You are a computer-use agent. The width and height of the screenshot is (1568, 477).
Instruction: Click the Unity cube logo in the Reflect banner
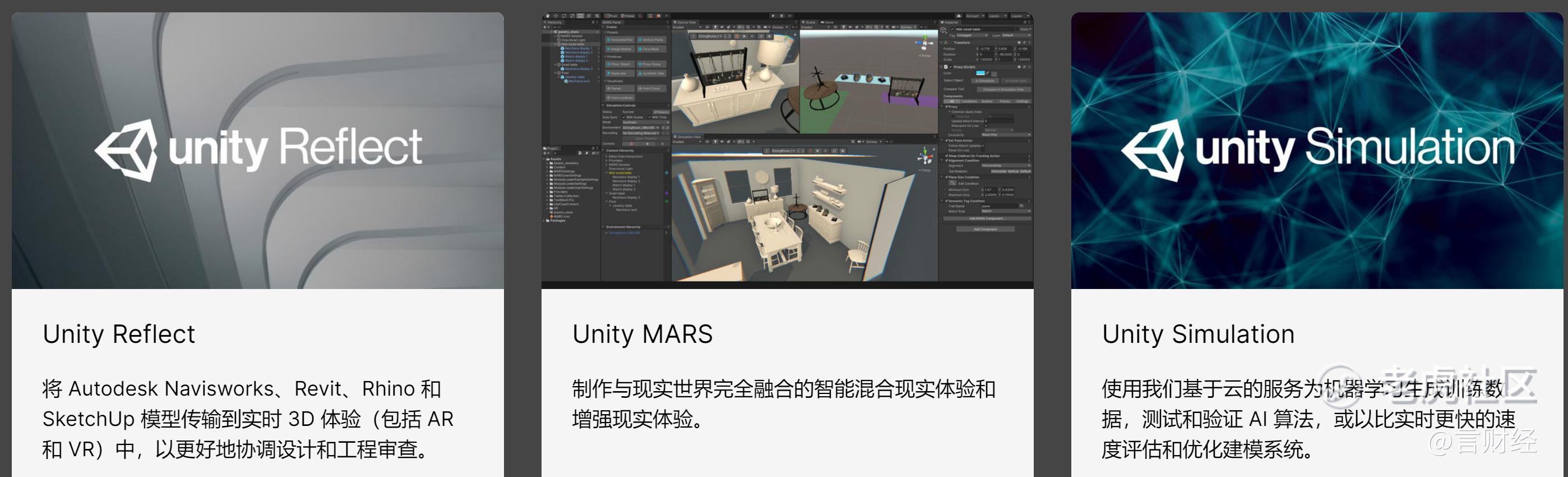(x=126, y=149)
